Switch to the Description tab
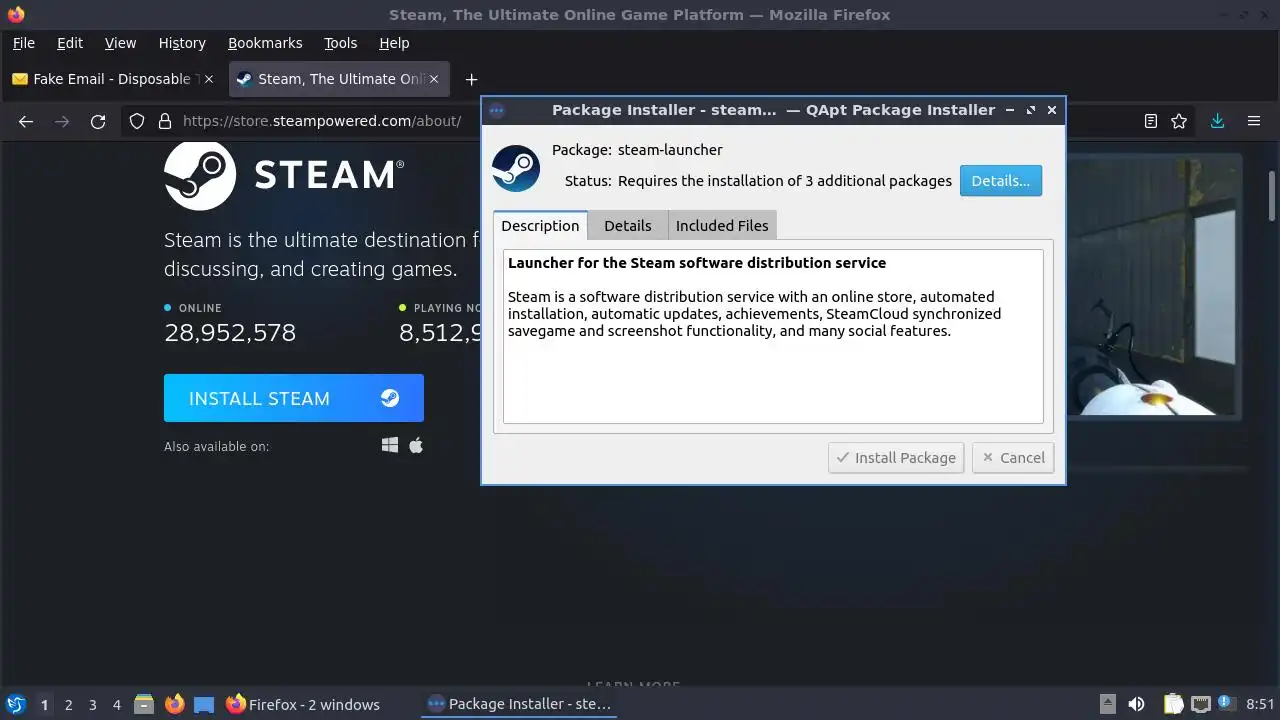The image size is (1280, 720). (x=540, y=225)
